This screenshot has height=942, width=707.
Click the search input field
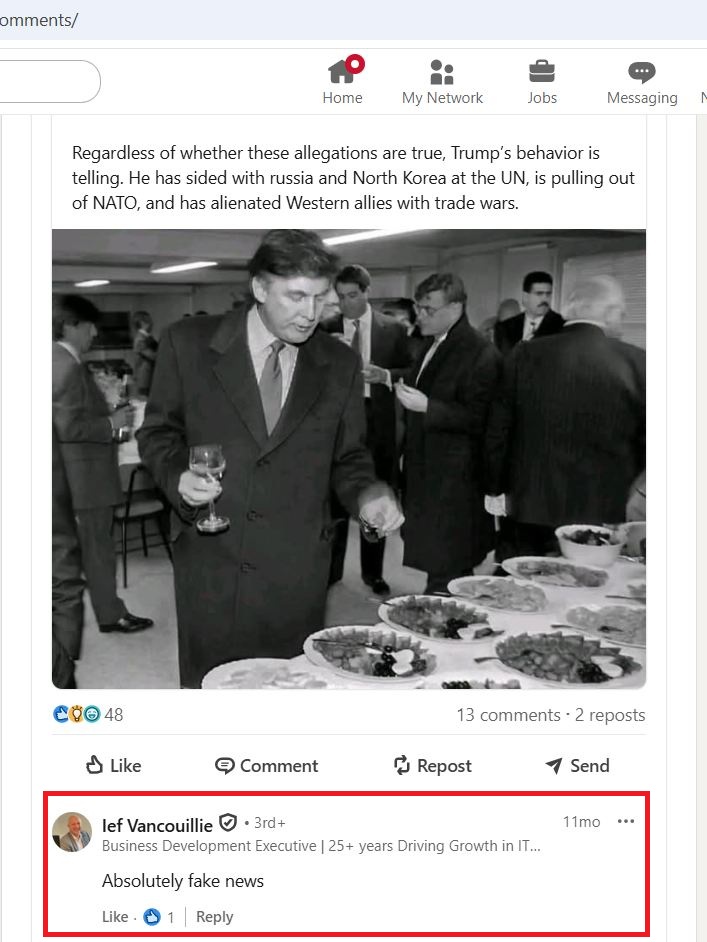tap(50, 81)
